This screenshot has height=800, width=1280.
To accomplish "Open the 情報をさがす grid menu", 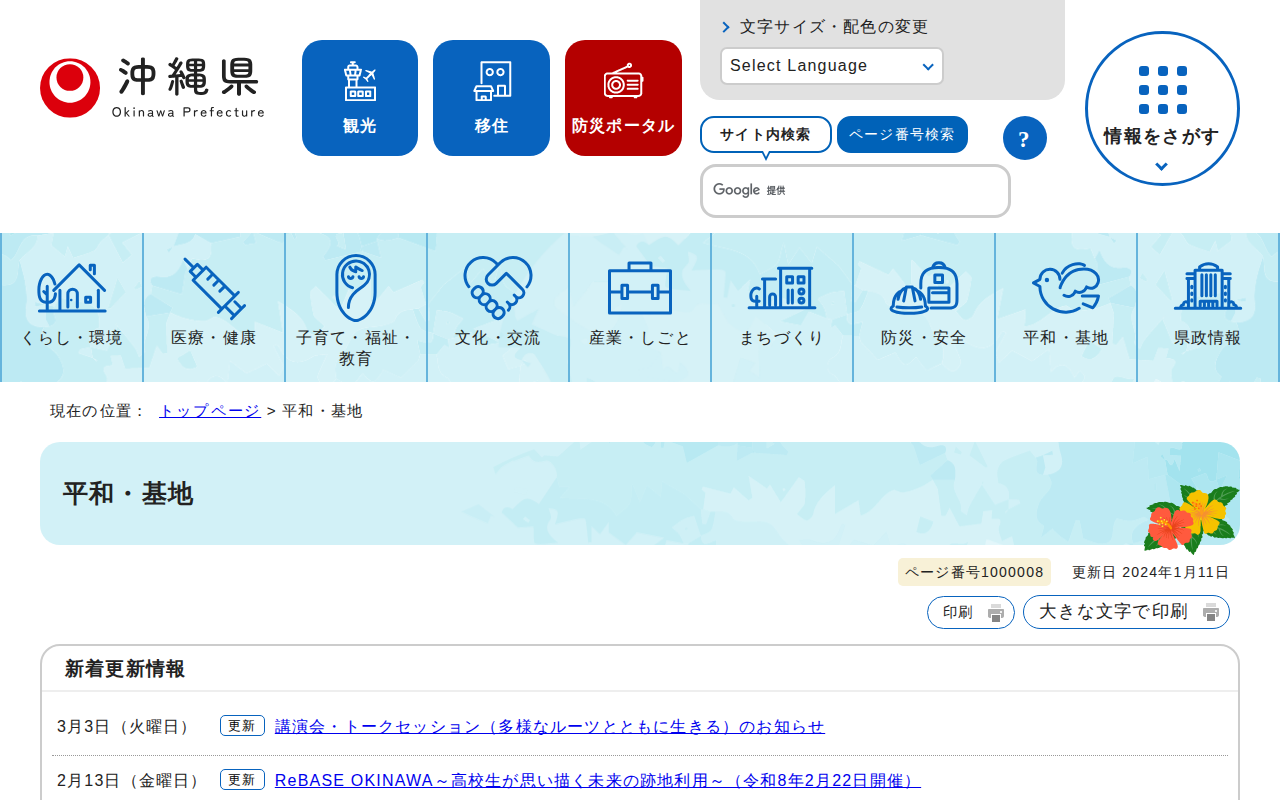I will (x=1162, y=109).
